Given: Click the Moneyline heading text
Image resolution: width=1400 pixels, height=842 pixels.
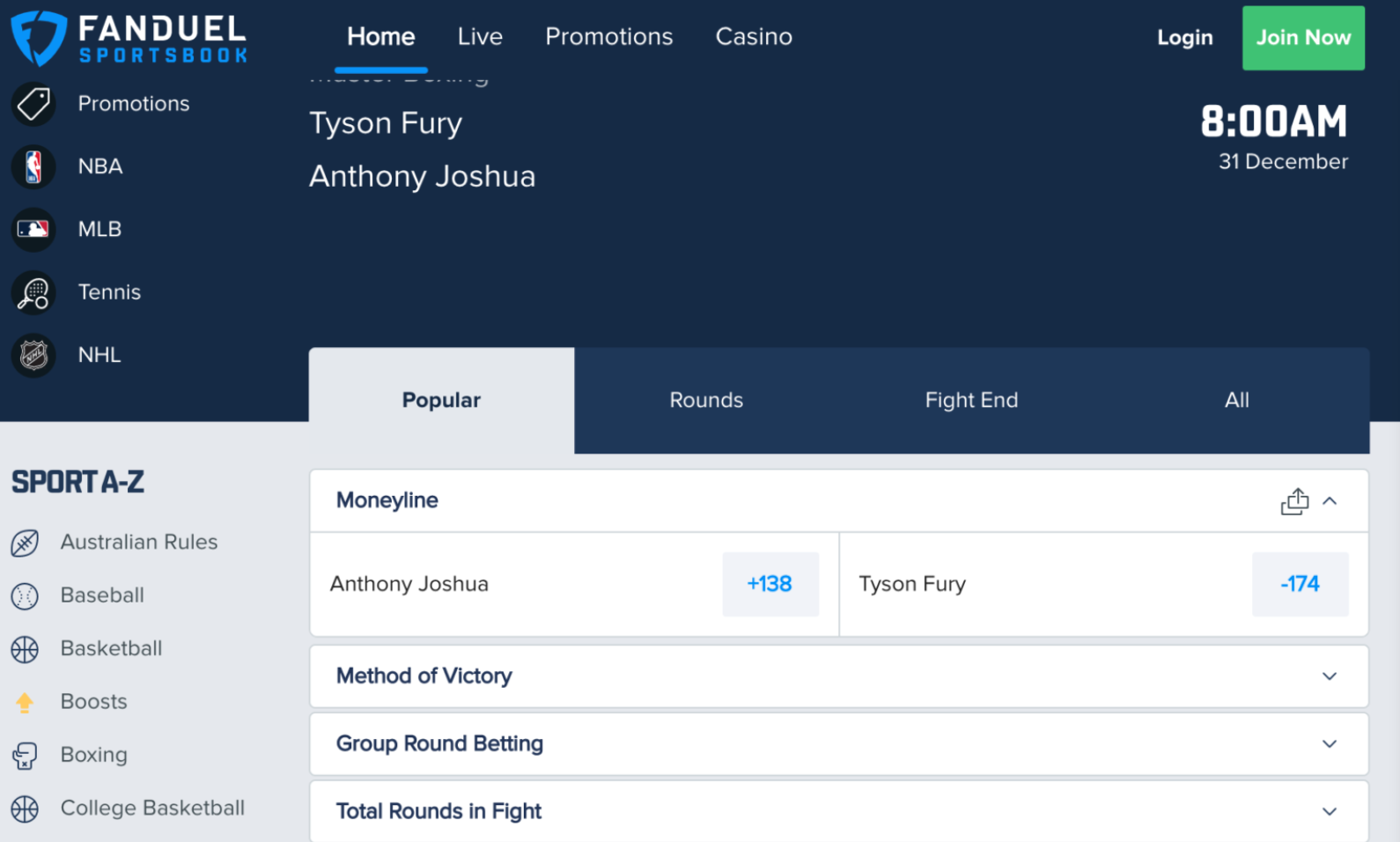Looking at the screenshot, I should pos(387,501).
